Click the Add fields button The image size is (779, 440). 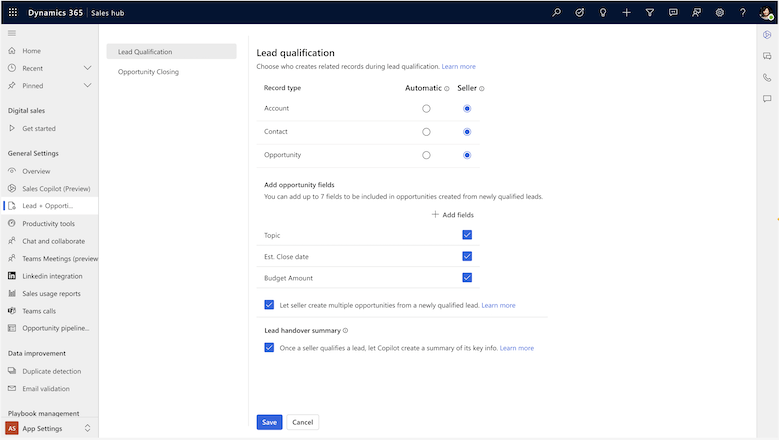point(453,215)
